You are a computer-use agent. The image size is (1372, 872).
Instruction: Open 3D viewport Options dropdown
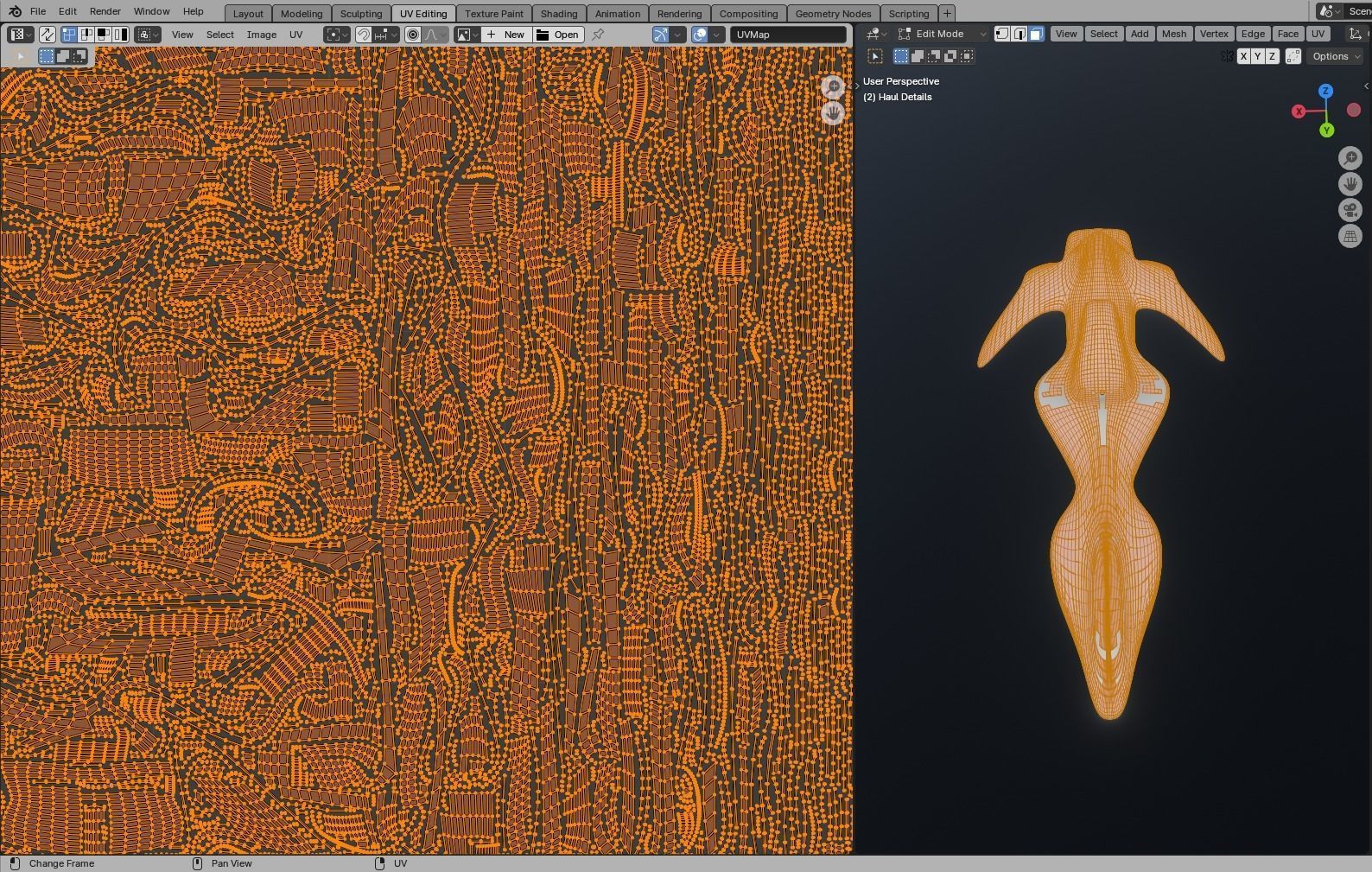pos(1336,56)
